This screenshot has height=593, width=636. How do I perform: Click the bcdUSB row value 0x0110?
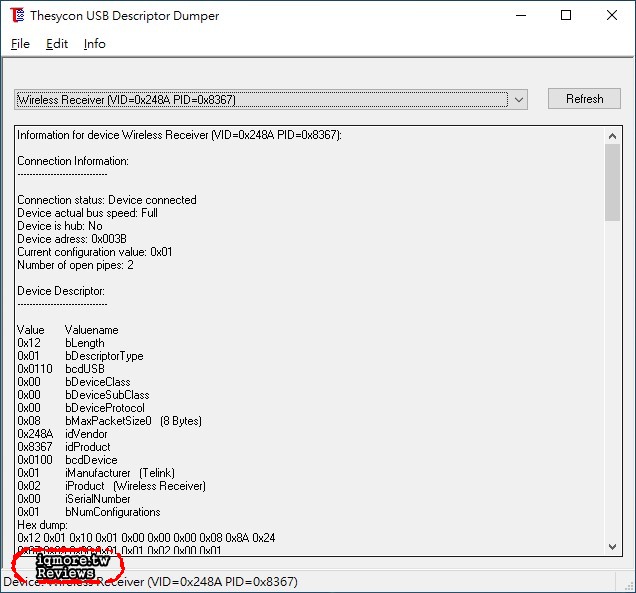pyautogui.click(x=35, y=369)
